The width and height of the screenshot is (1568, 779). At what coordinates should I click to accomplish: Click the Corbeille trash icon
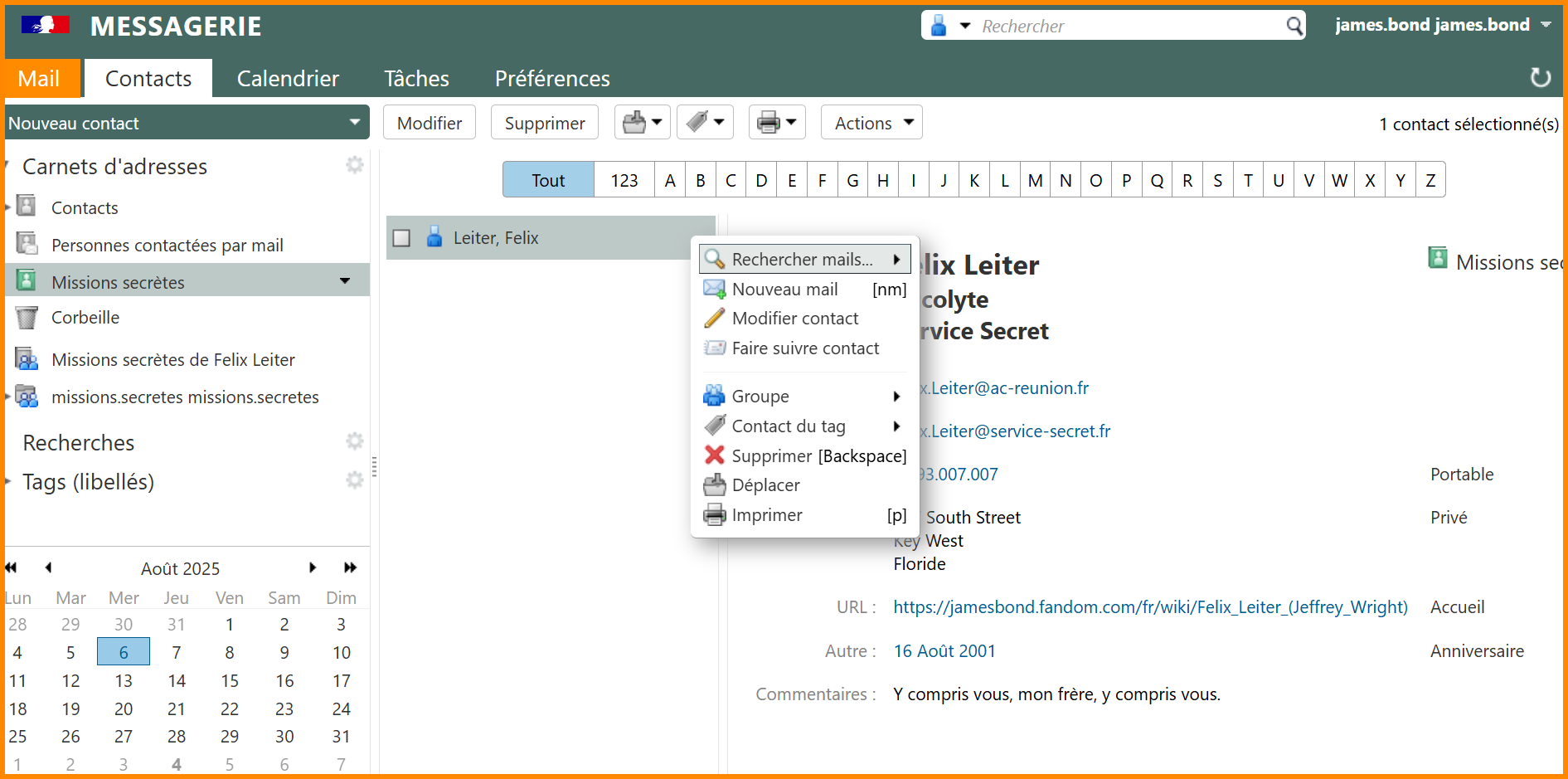pos(27,318)
